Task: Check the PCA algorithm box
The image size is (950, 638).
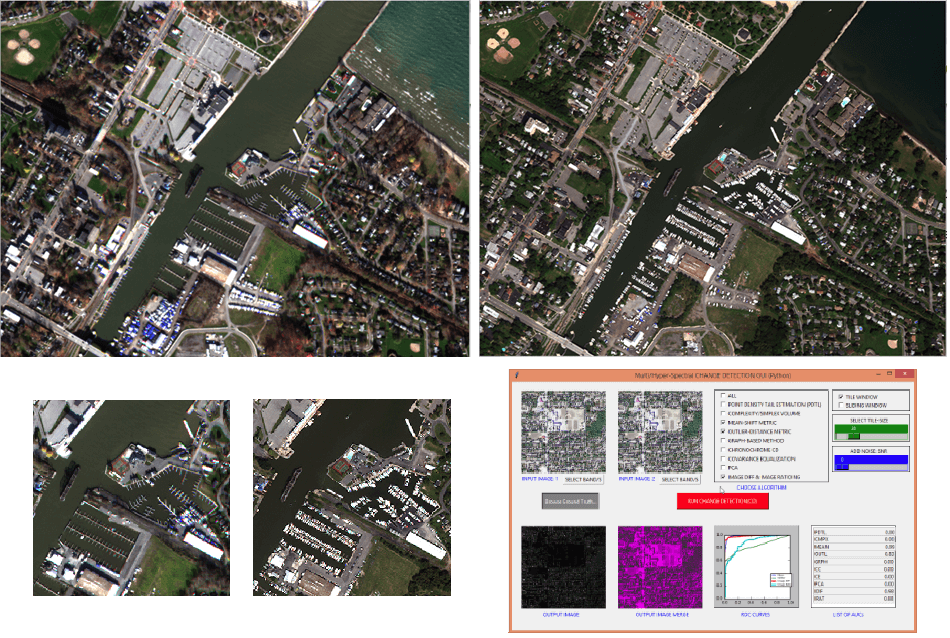Action: tap(724, 468)
